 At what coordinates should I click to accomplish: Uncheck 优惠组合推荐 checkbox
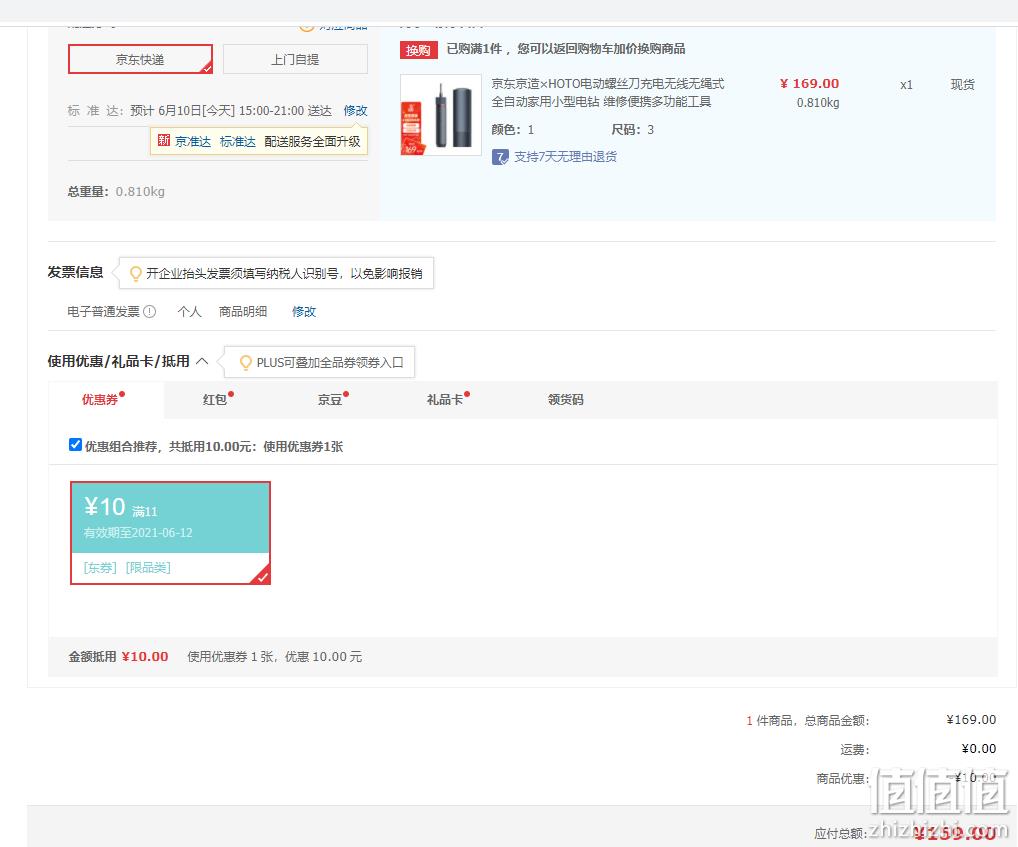pos(75,445)
